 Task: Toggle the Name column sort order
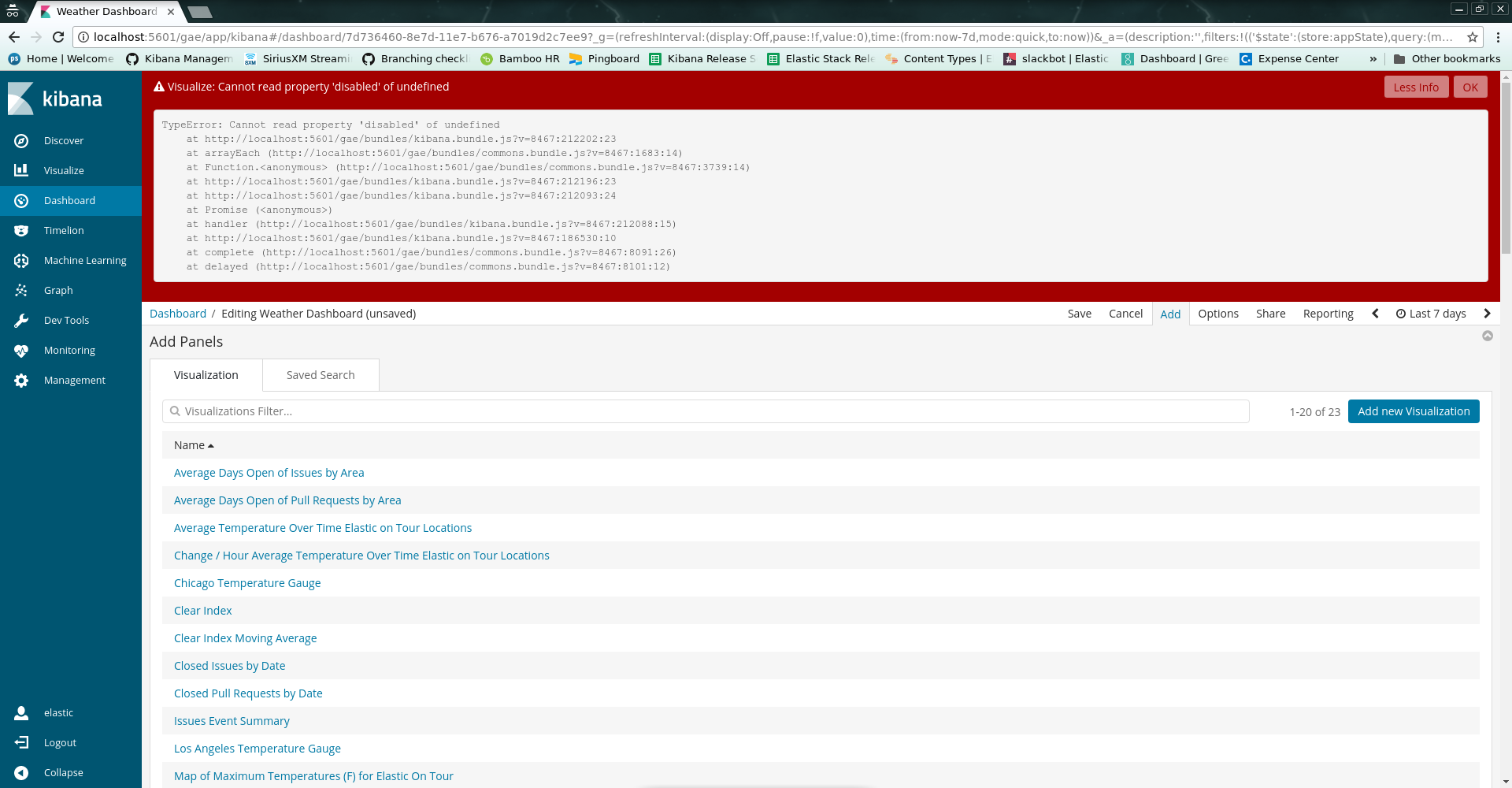point(193,445)
